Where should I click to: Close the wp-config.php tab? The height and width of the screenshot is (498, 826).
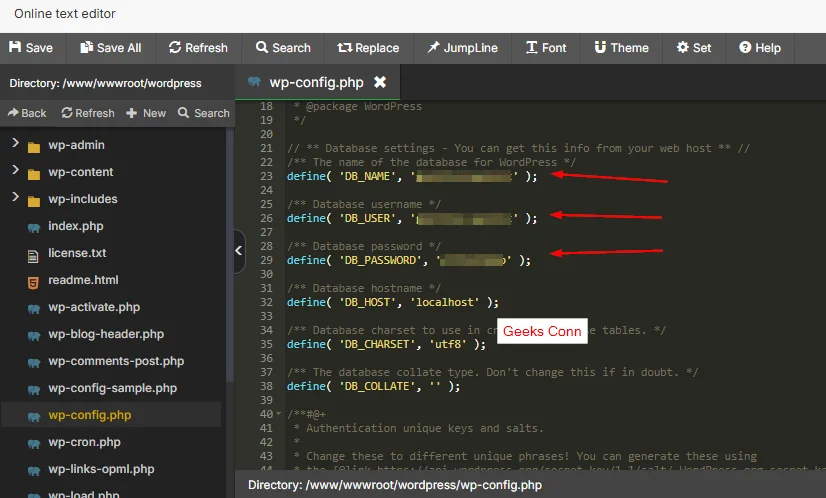pos(380,82)
